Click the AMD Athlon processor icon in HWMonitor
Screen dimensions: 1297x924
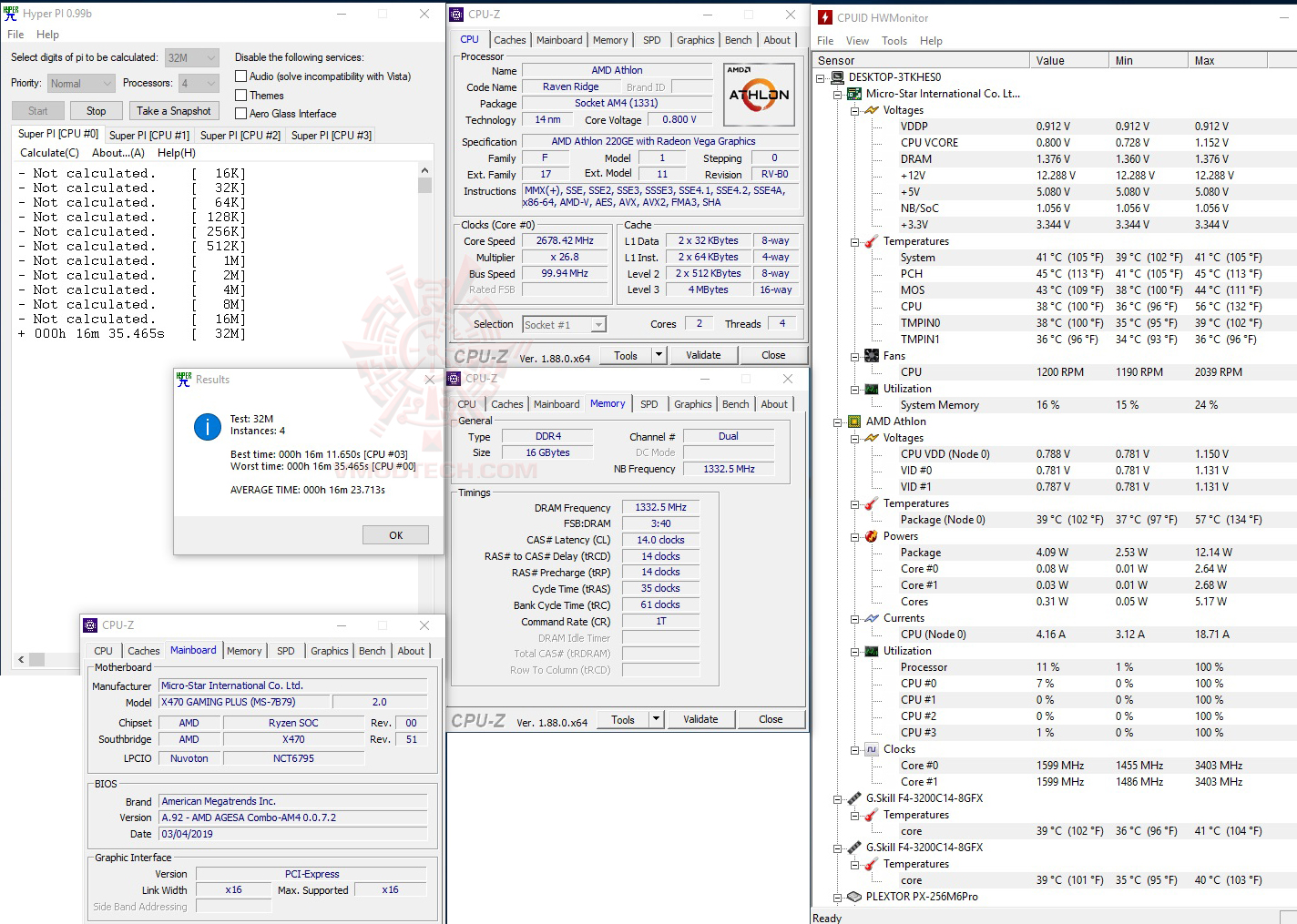[854, 421]
